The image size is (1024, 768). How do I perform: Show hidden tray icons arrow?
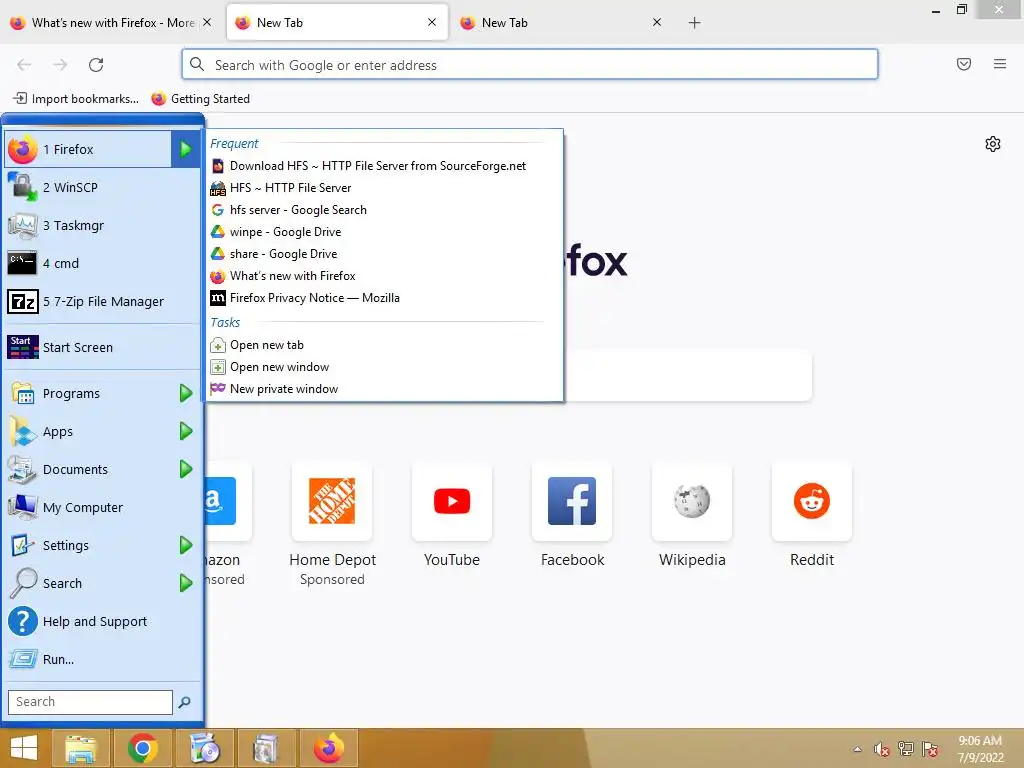[857, 749]
